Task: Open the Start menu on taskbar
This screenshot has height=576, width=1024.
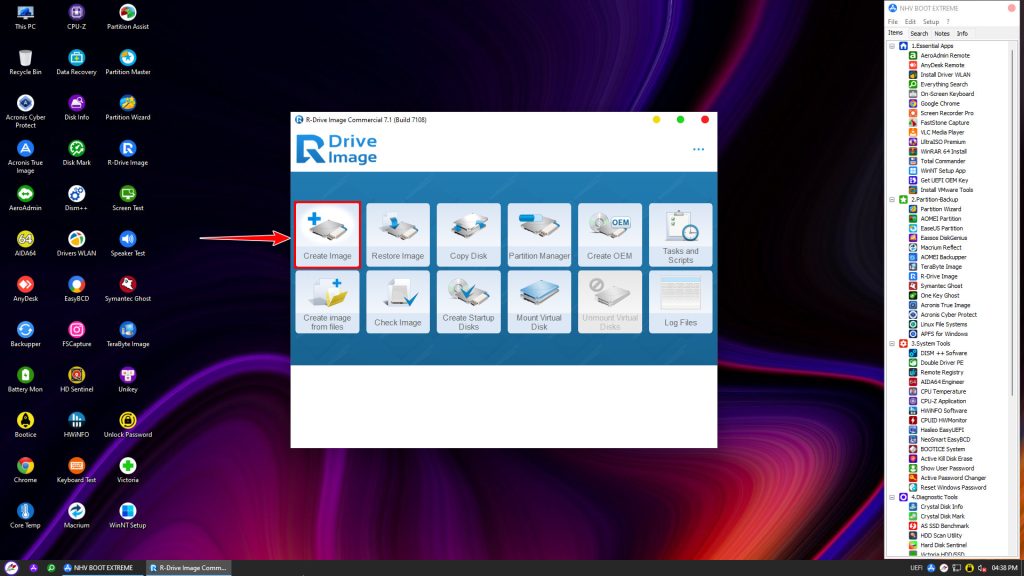Action: pyautogui.click(x=11, y=568)
